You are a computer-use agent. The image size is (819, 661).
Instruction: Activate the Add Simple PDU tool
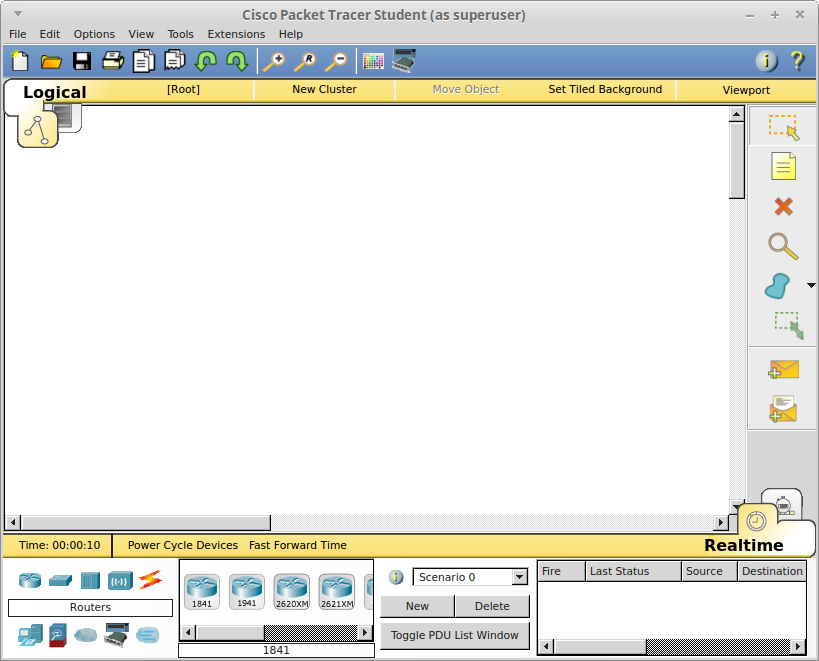(x=783, y=368)
